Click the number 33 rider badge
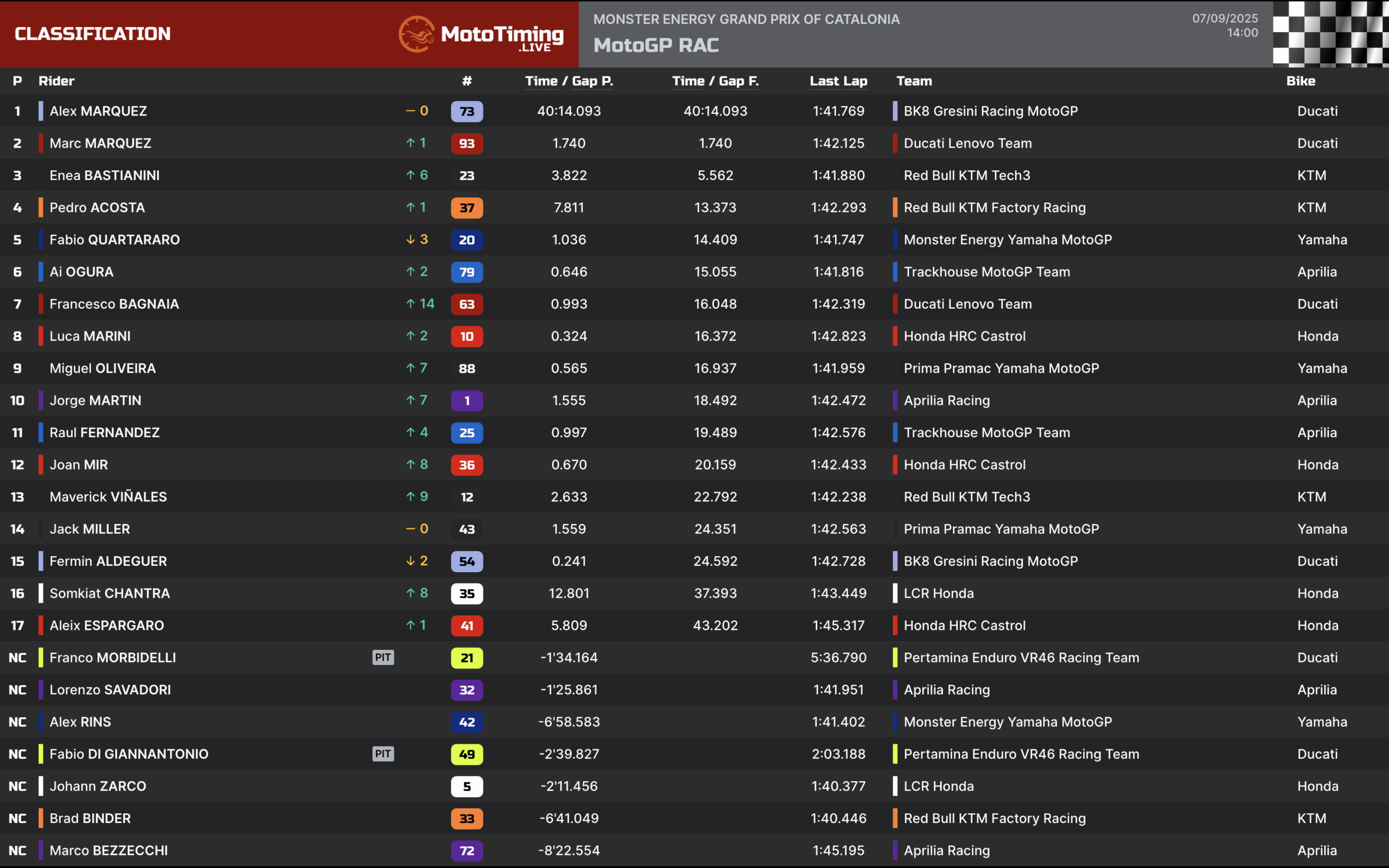The height and width of the screenshot is (868, 1389). (x=467, y=819)
